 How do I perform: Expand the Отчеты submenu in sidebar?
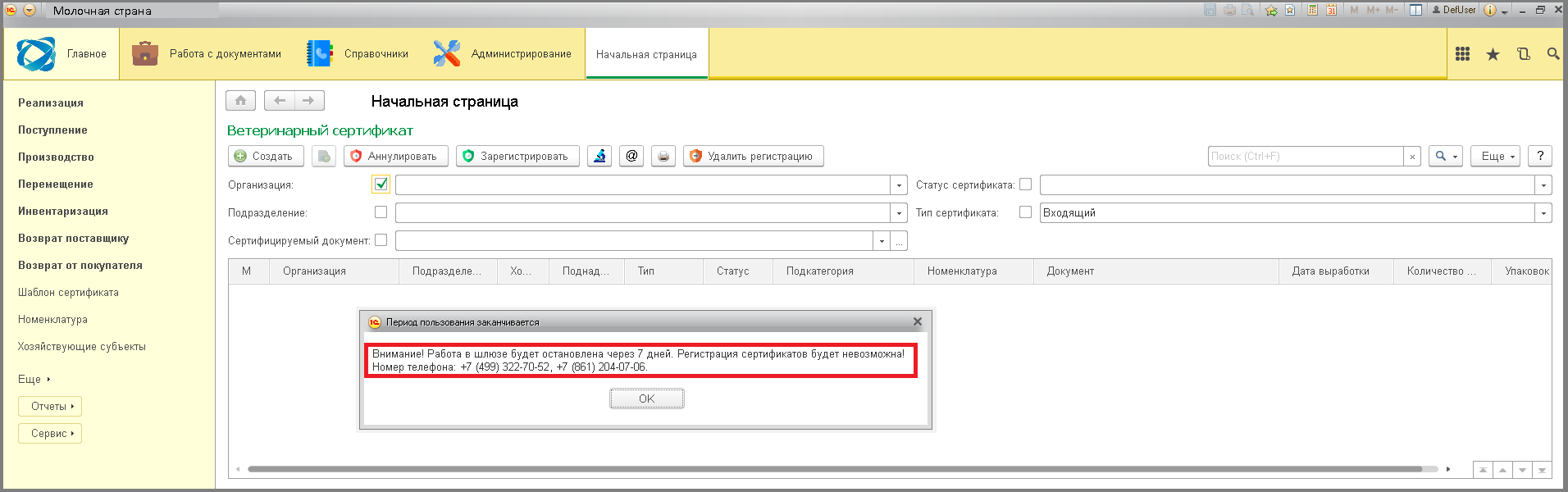pos(50,406)
